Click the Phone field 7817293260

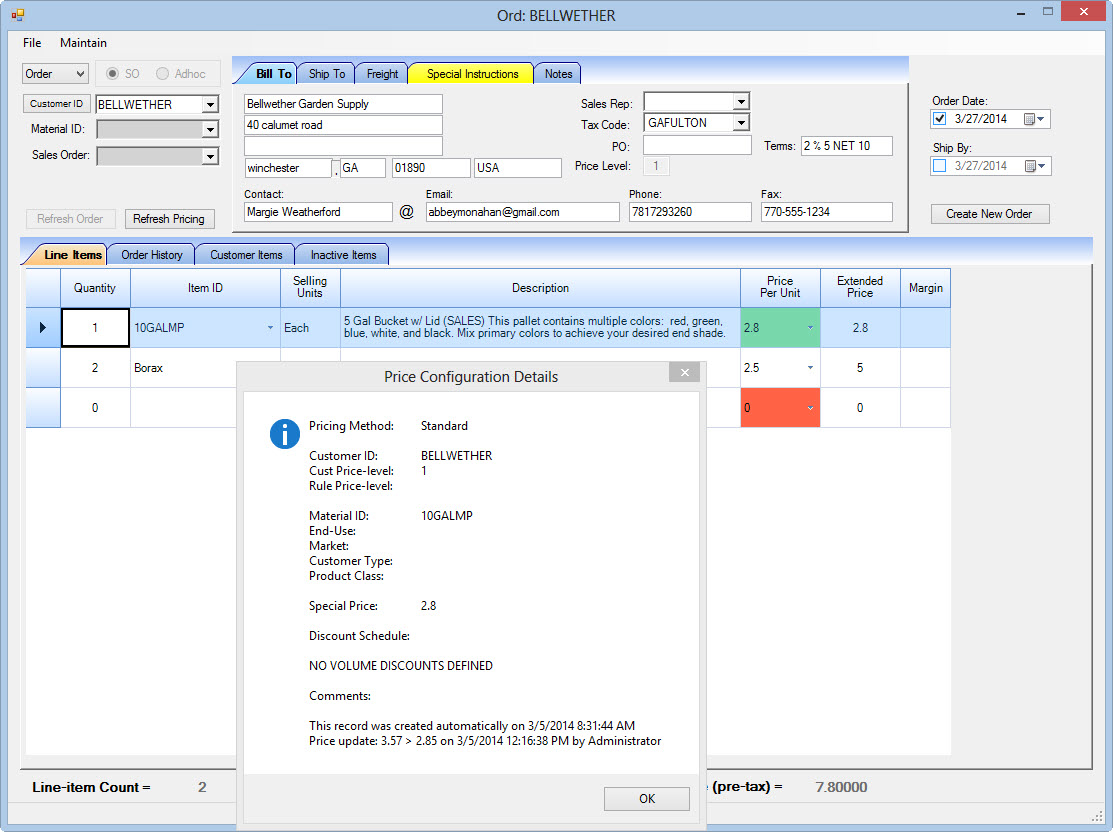690,212
